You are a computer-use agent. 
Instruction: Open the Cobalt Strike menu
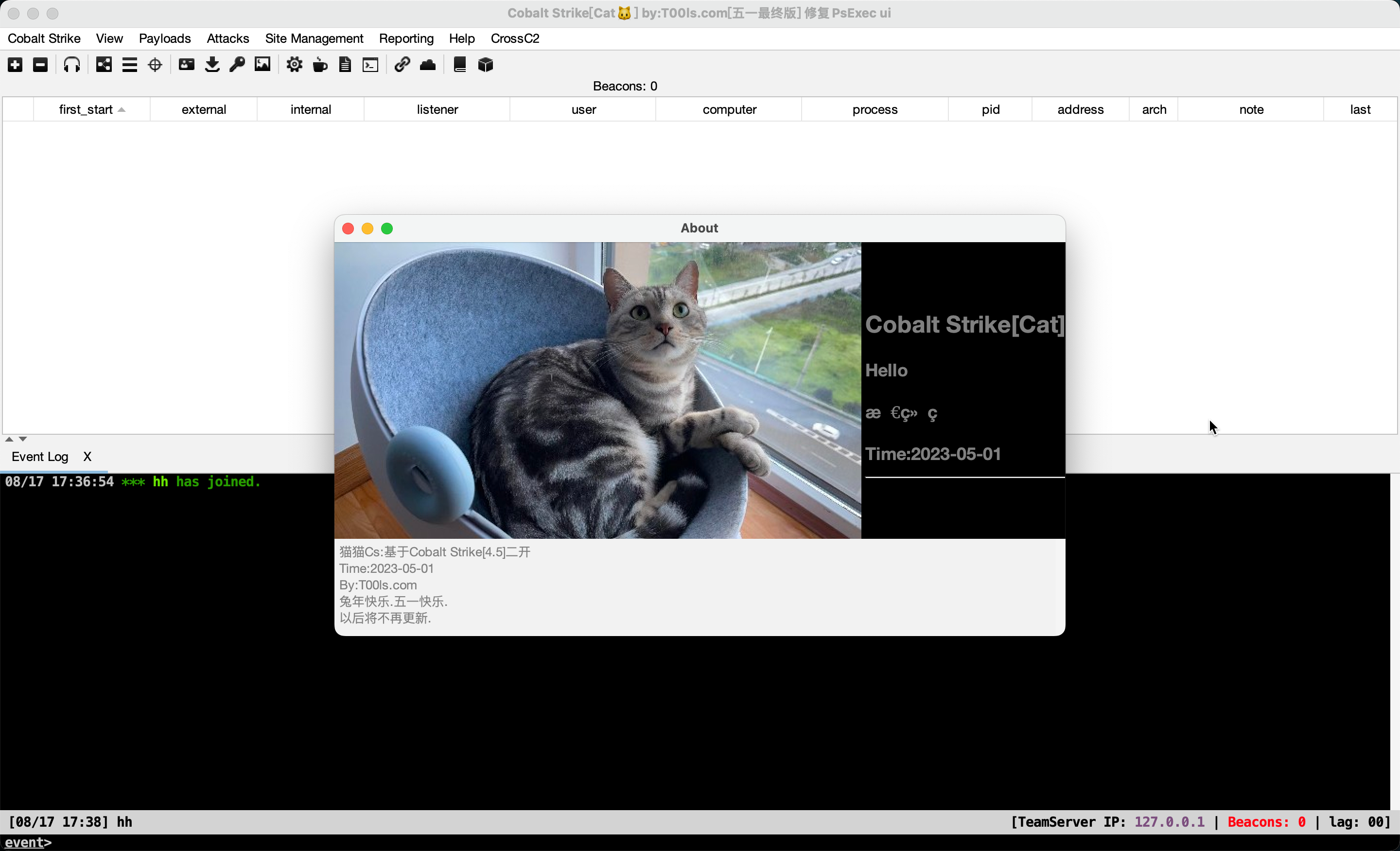44,38
